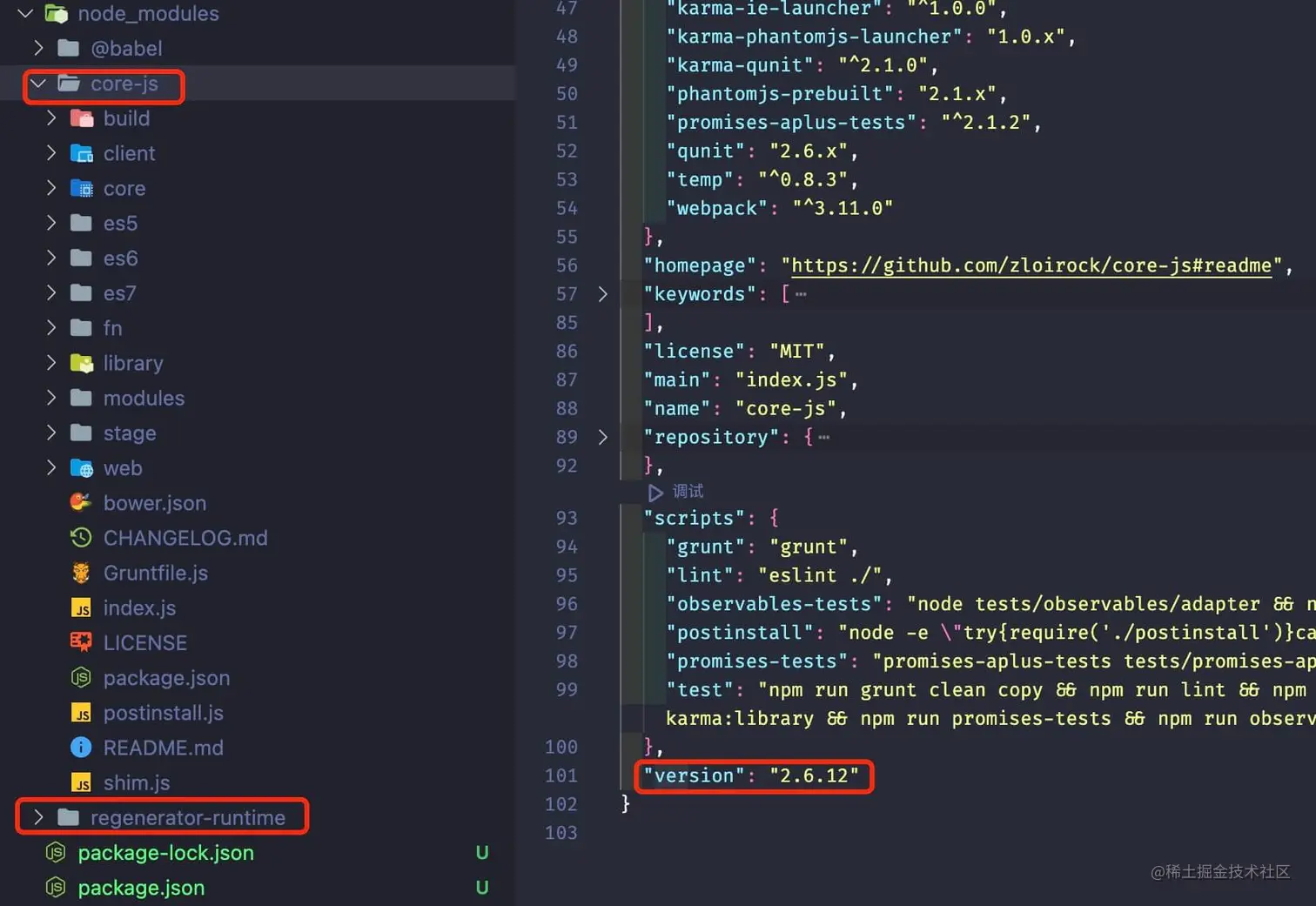Expand the @babel folder chevron
This screenshot has height=906, width=1316.
tap(38, 48)
